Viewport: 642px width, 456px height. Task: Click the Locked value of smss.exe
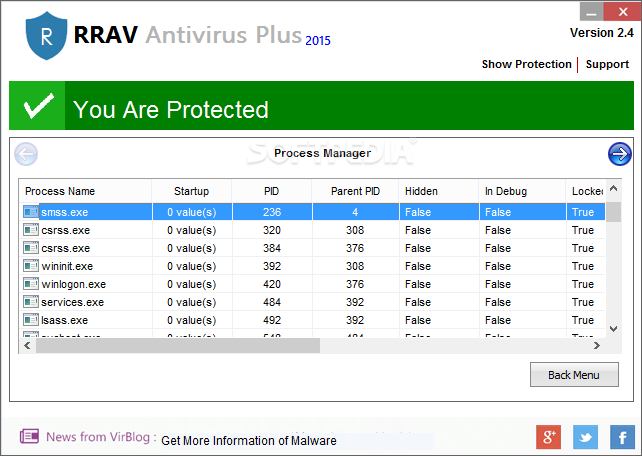pyautogui.click(x=583, y=212)
